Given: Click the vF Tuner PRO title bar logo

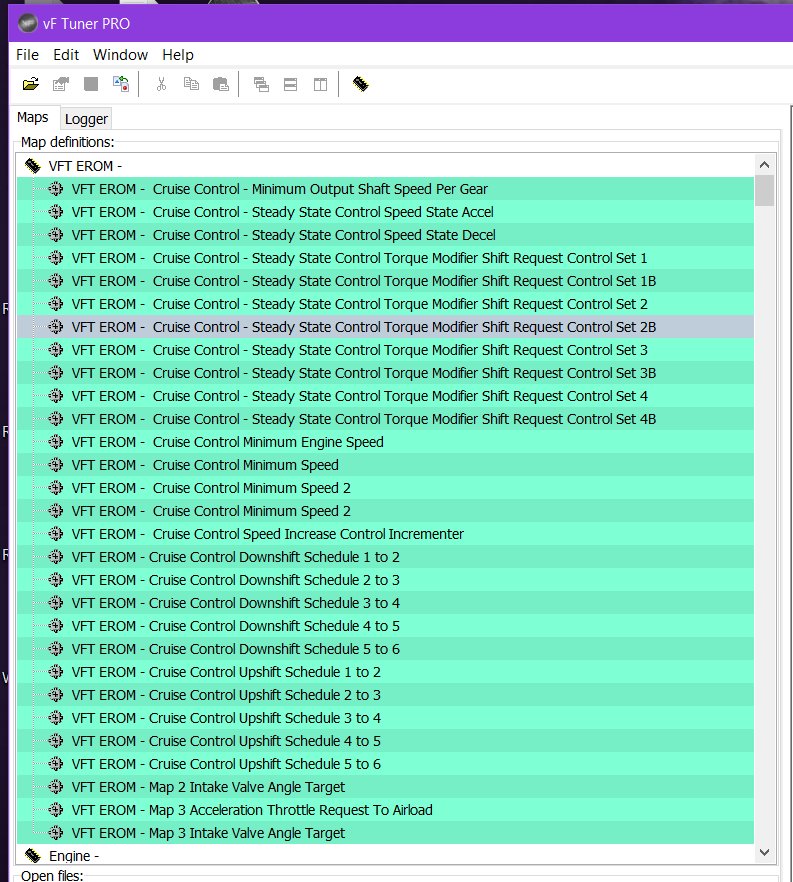Looking at the screenshot, I should pos(28,24).
